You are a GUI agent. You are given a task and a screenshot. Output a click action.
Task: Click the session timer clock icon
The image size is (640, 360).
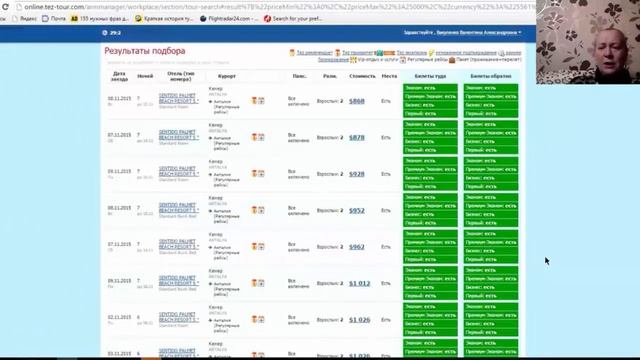[105, 33]
